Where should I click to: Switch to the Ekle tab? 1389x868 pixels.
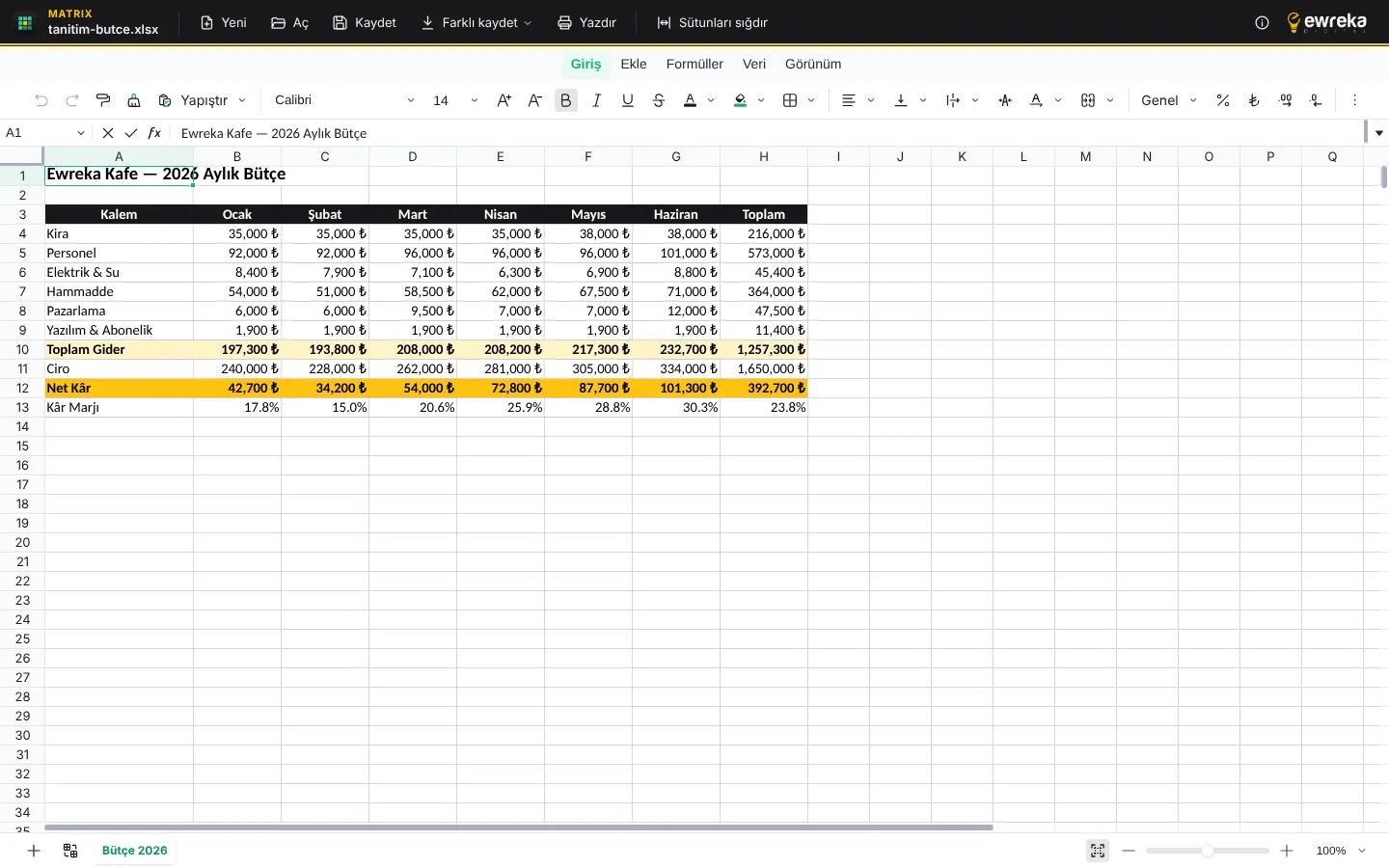634,64
